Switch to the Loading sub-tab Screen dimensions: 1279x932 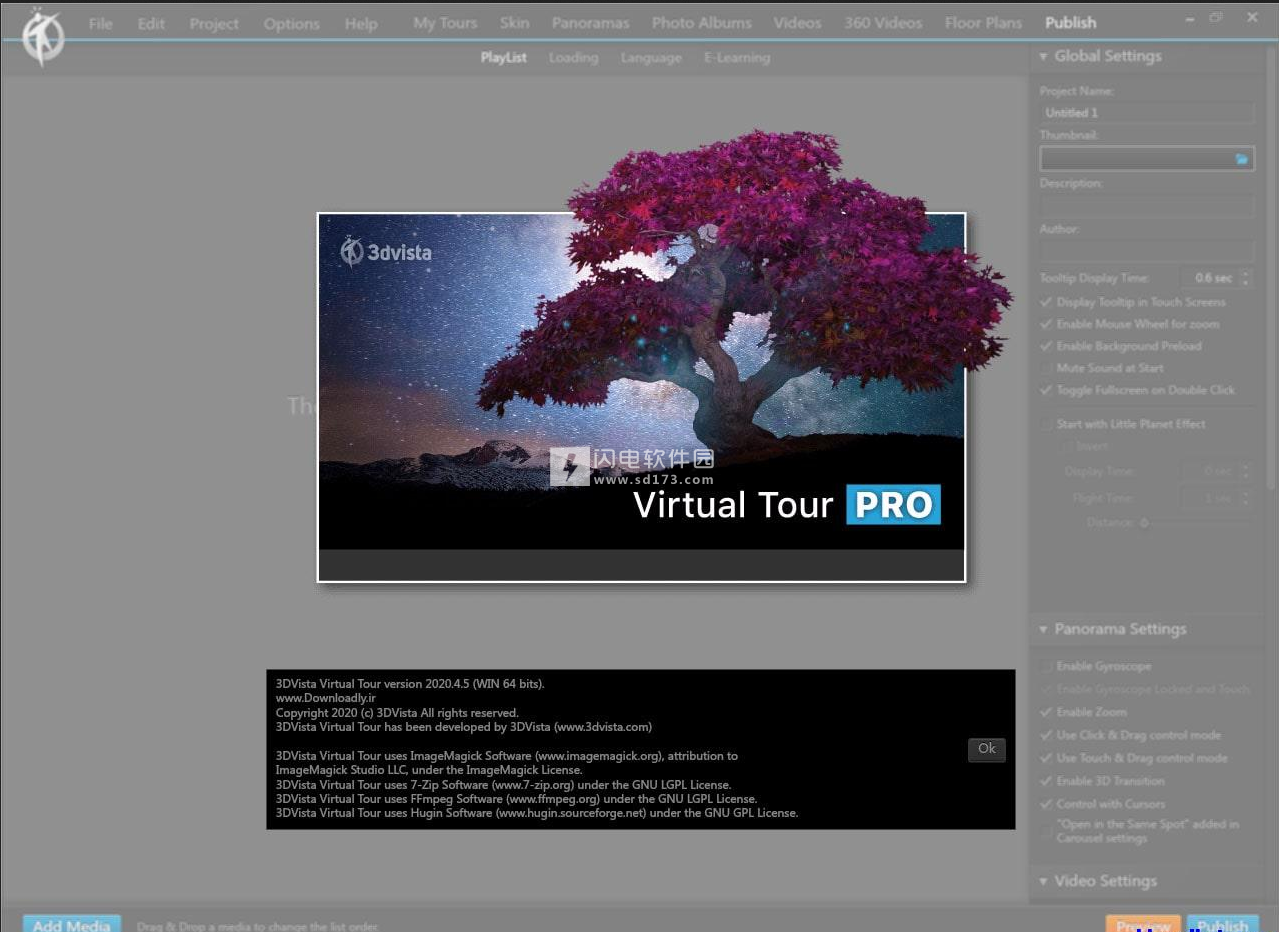[x=573, y=57]
